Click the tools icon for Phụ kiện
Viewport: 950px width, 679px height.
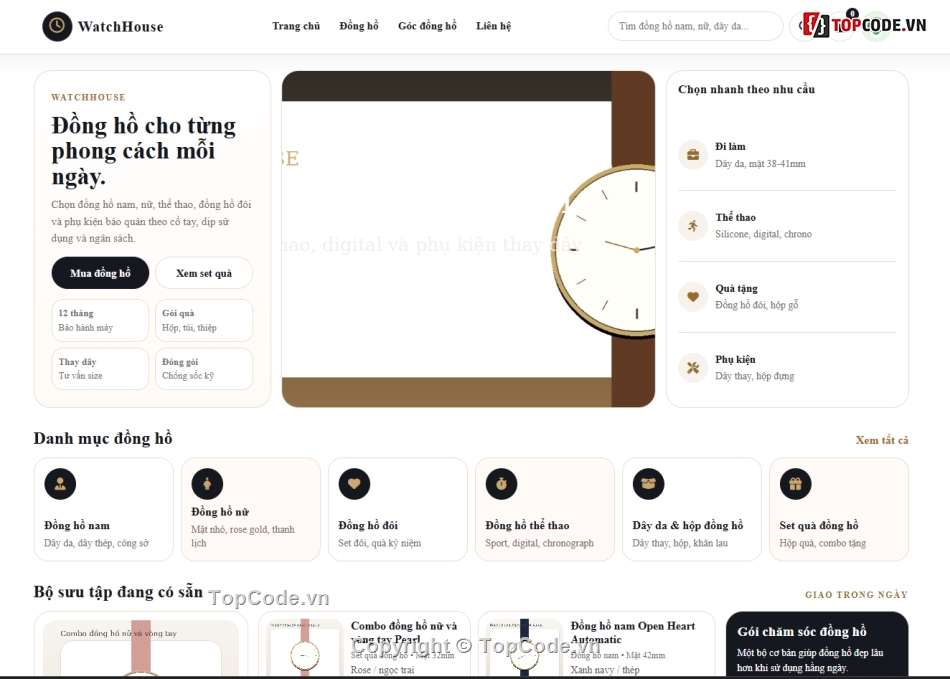(693, 368)
